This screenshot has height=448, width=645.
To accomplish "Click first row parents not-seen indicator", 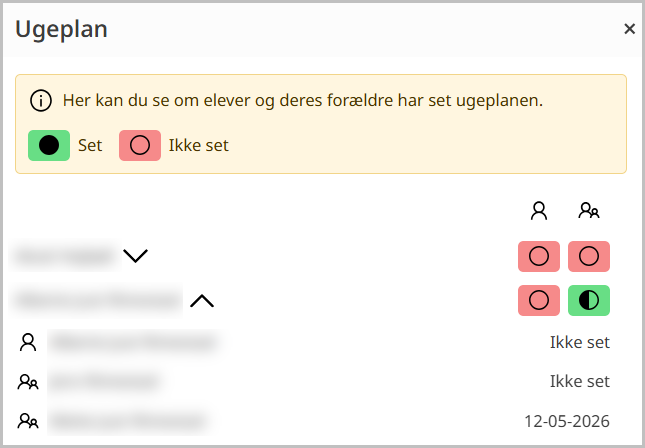I will click(589, 256).
